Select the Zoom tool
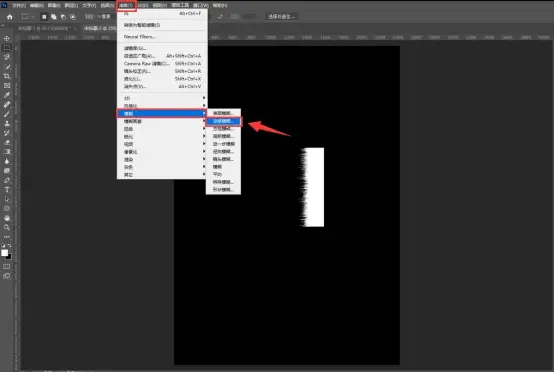The image size is (554, 373). pyautogui.click(x=7, y=227)
